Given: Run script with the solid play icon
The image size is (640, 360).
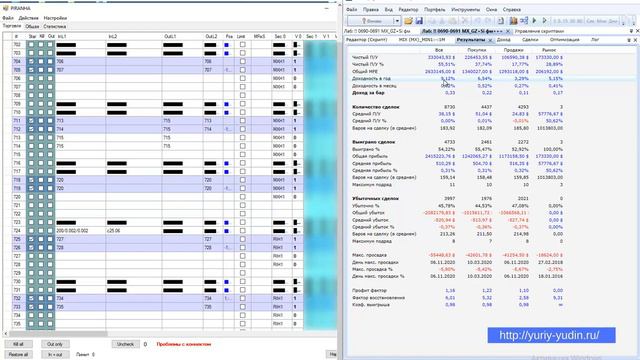Looking at the screenshot, I should 534,20.
